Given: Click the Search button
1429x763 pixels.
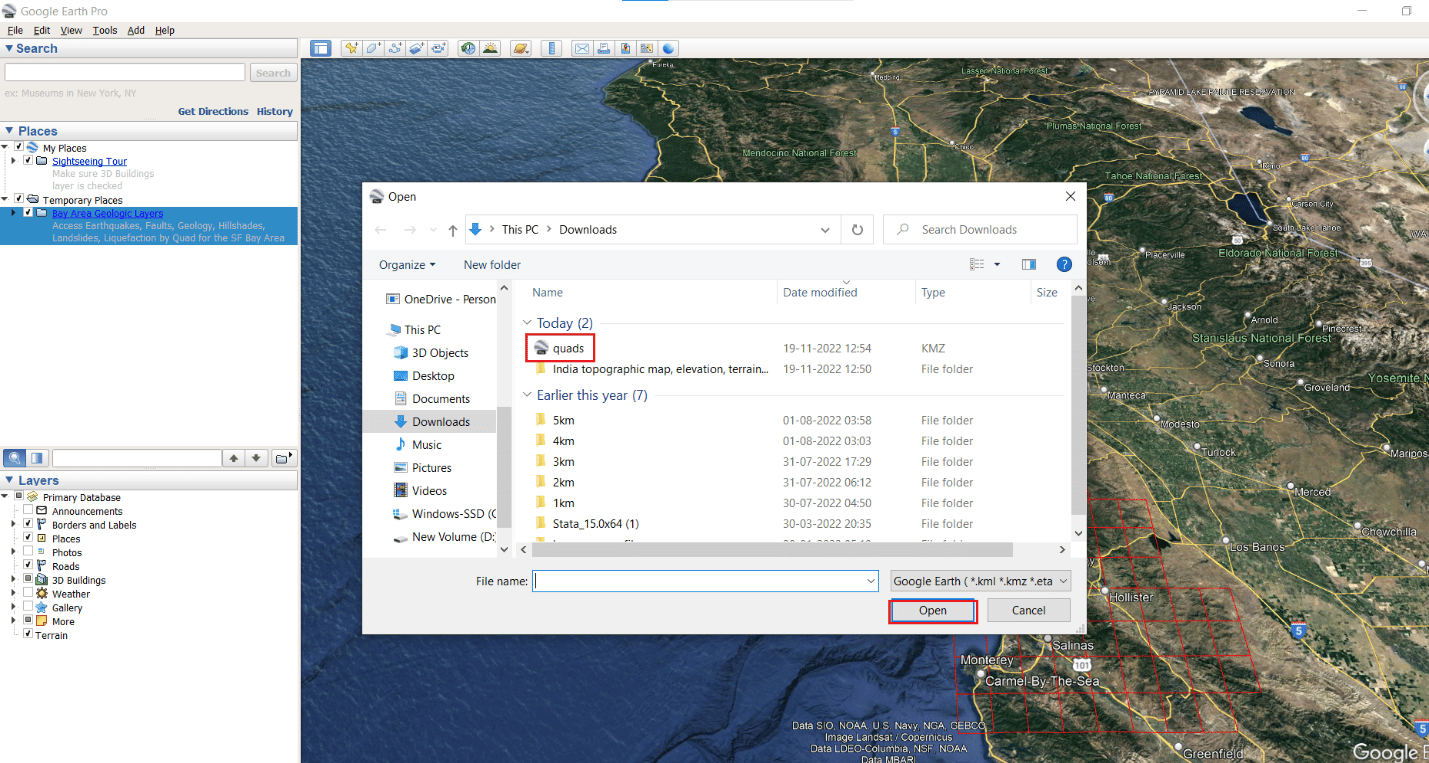Looking at the screenshot, I should (273, 73).
